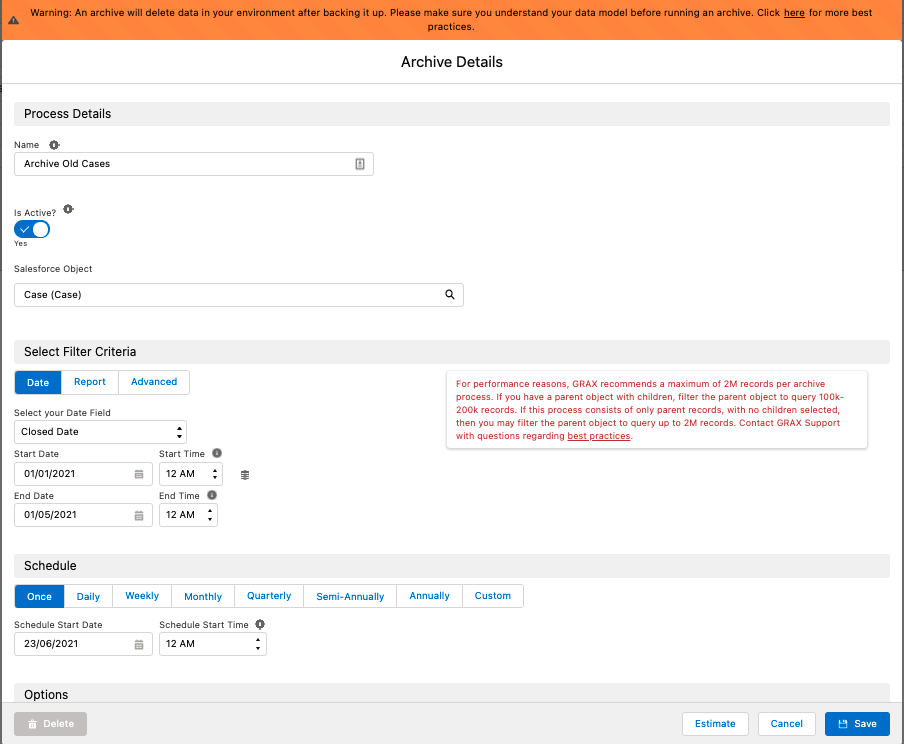Open the 'best practices' link in red note

(598, 436)
